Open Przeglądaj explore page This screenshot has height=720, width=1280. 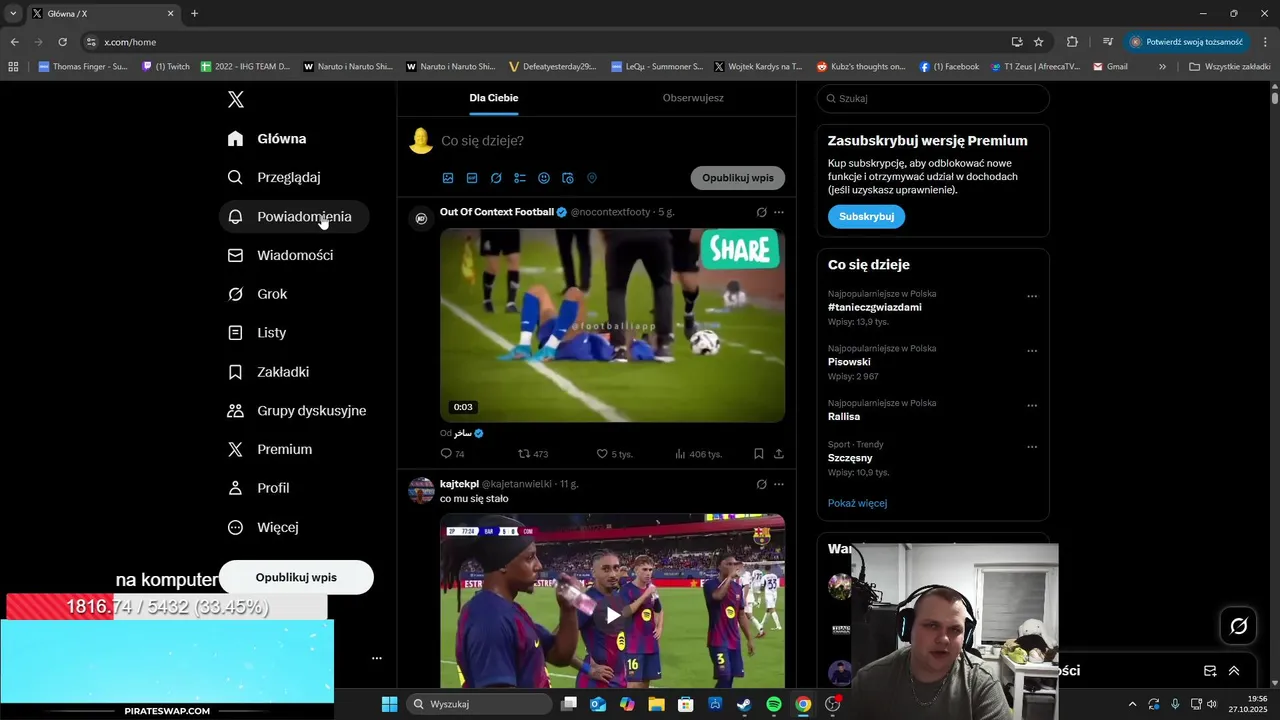pos(274,178)
